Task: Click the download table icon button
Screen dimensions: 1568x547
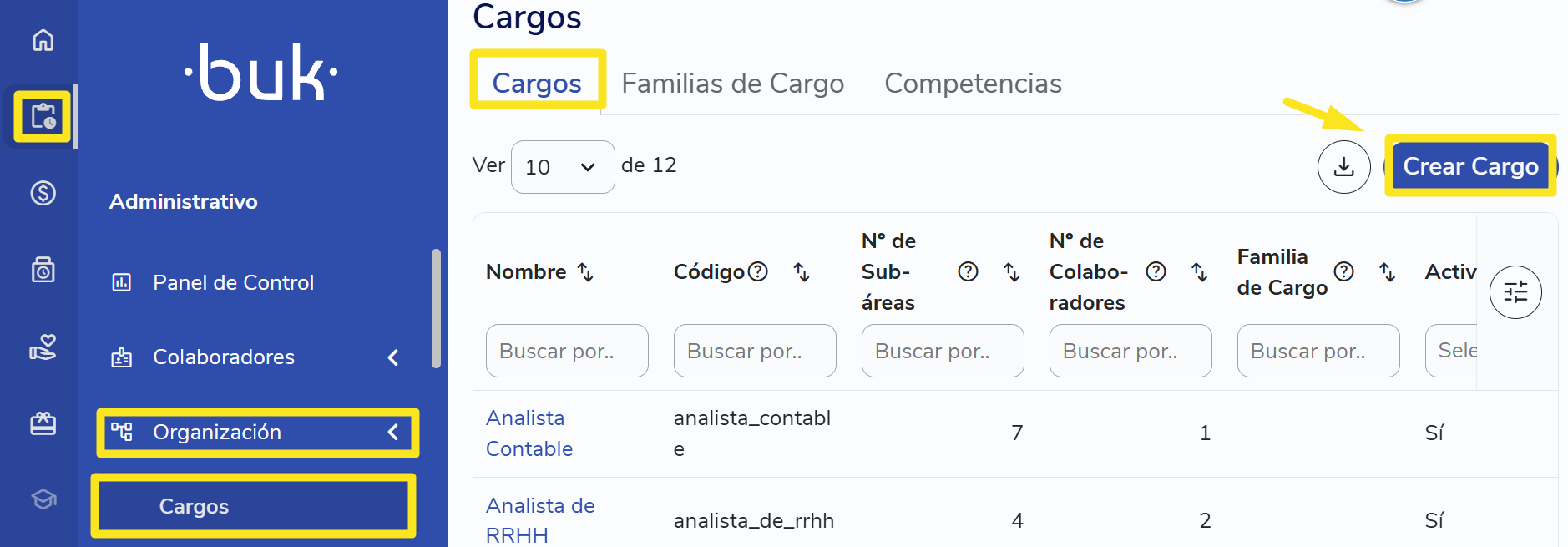Action: point(1343,167)
